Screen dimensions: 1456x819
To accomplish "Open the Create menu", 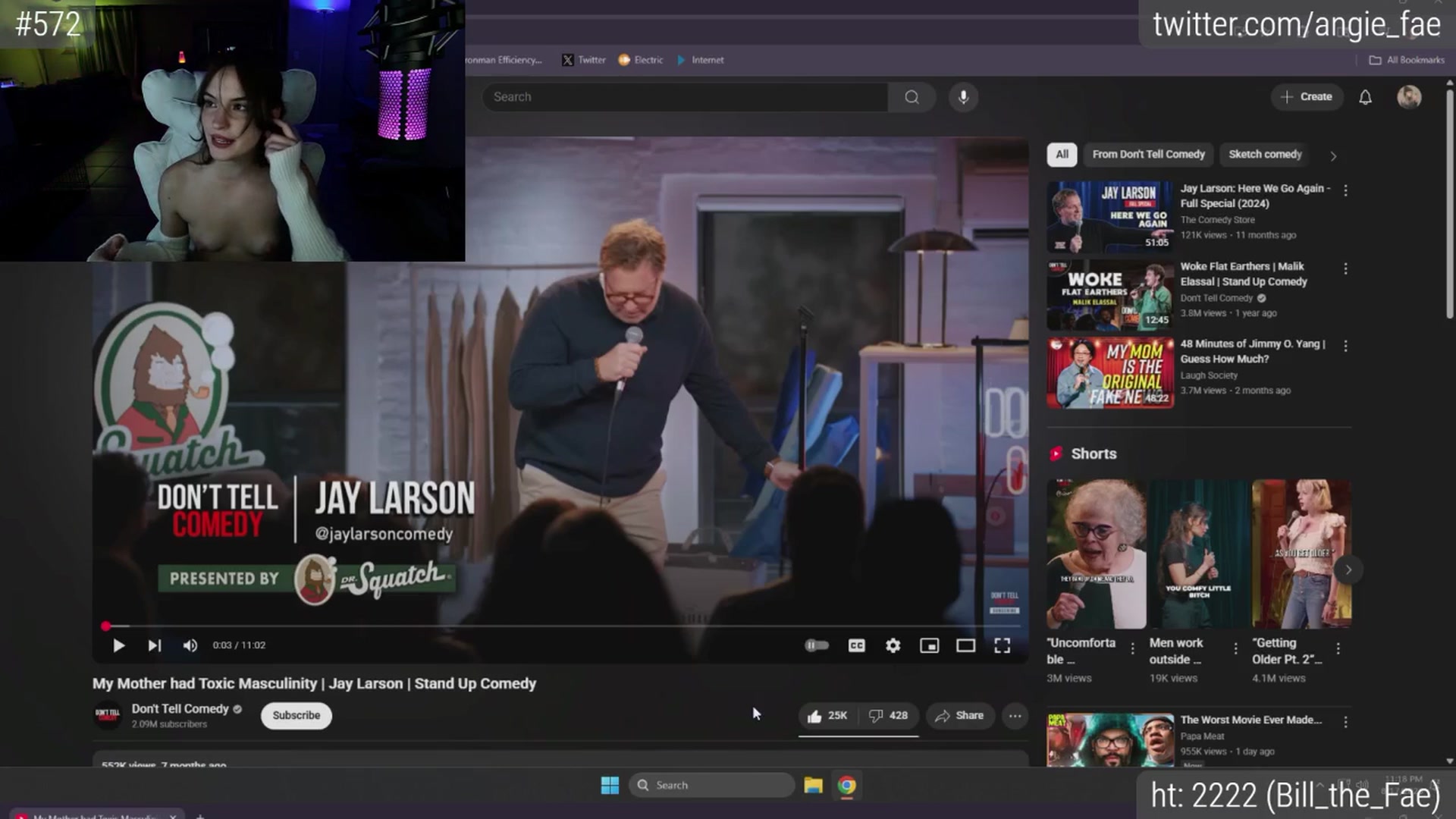I will [x=1307, y=97].
